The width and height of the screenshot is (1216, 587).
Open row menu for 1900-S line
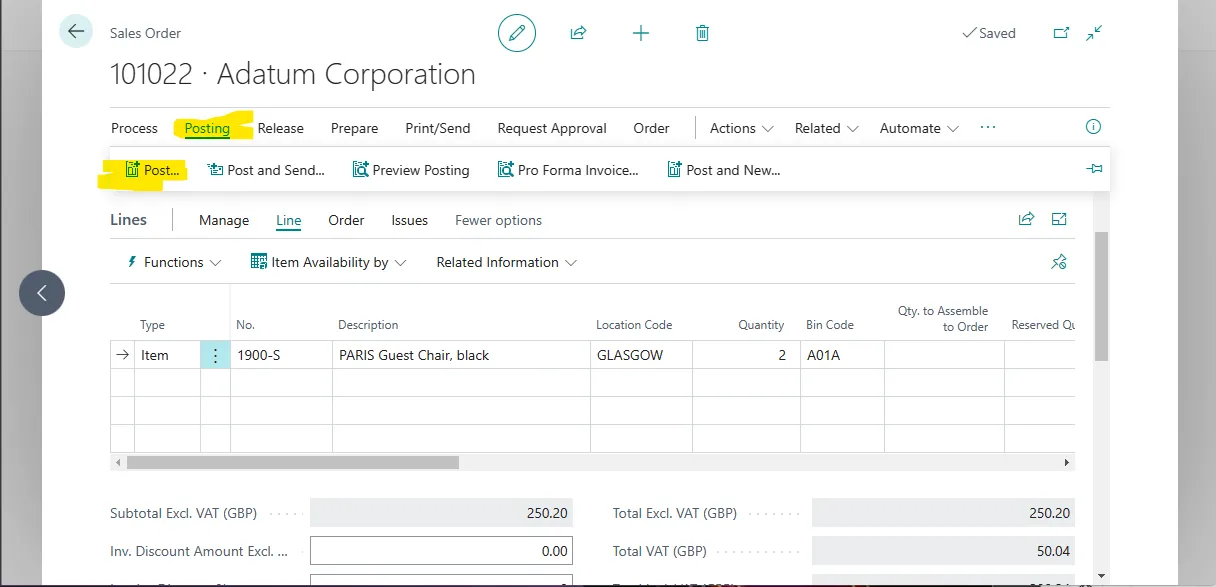pos(215,355)
